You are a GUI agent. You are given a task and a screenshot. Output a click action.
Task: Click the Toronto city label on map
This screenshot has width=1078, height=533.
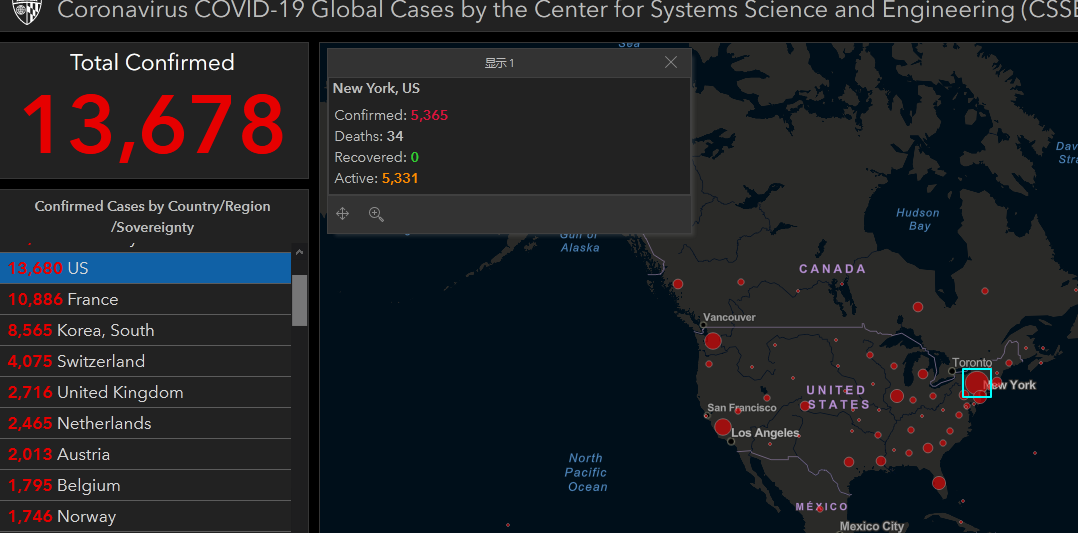pyautogui.click(x=972, y=362)
